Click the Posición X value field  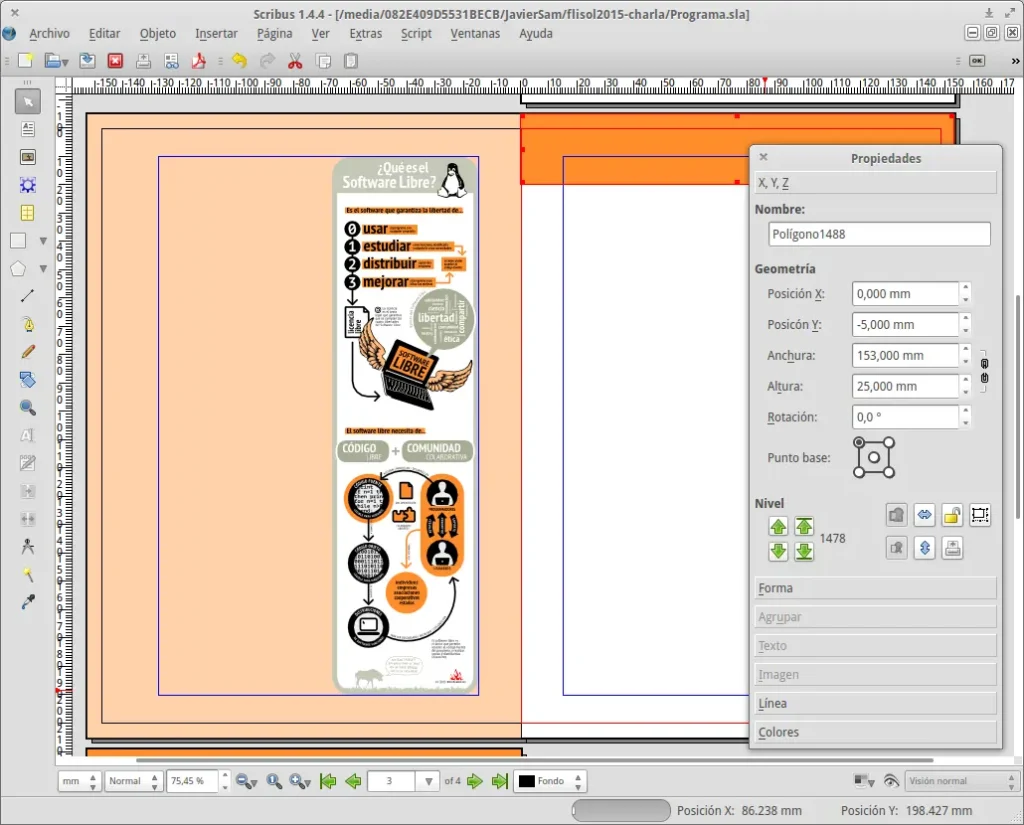[x=905, y=294]
